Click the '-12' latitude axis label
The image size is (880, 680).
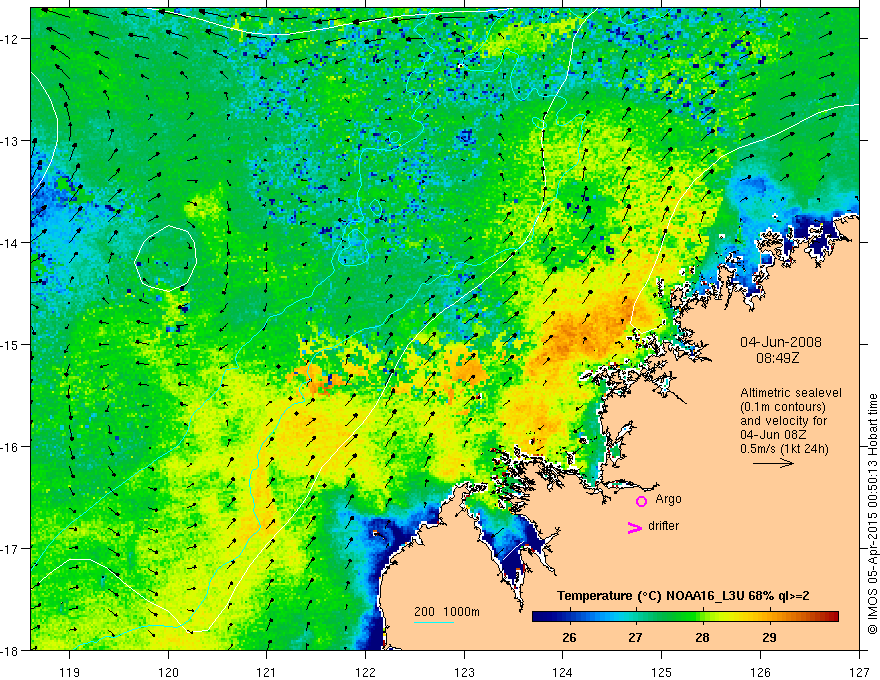[11, 39]
